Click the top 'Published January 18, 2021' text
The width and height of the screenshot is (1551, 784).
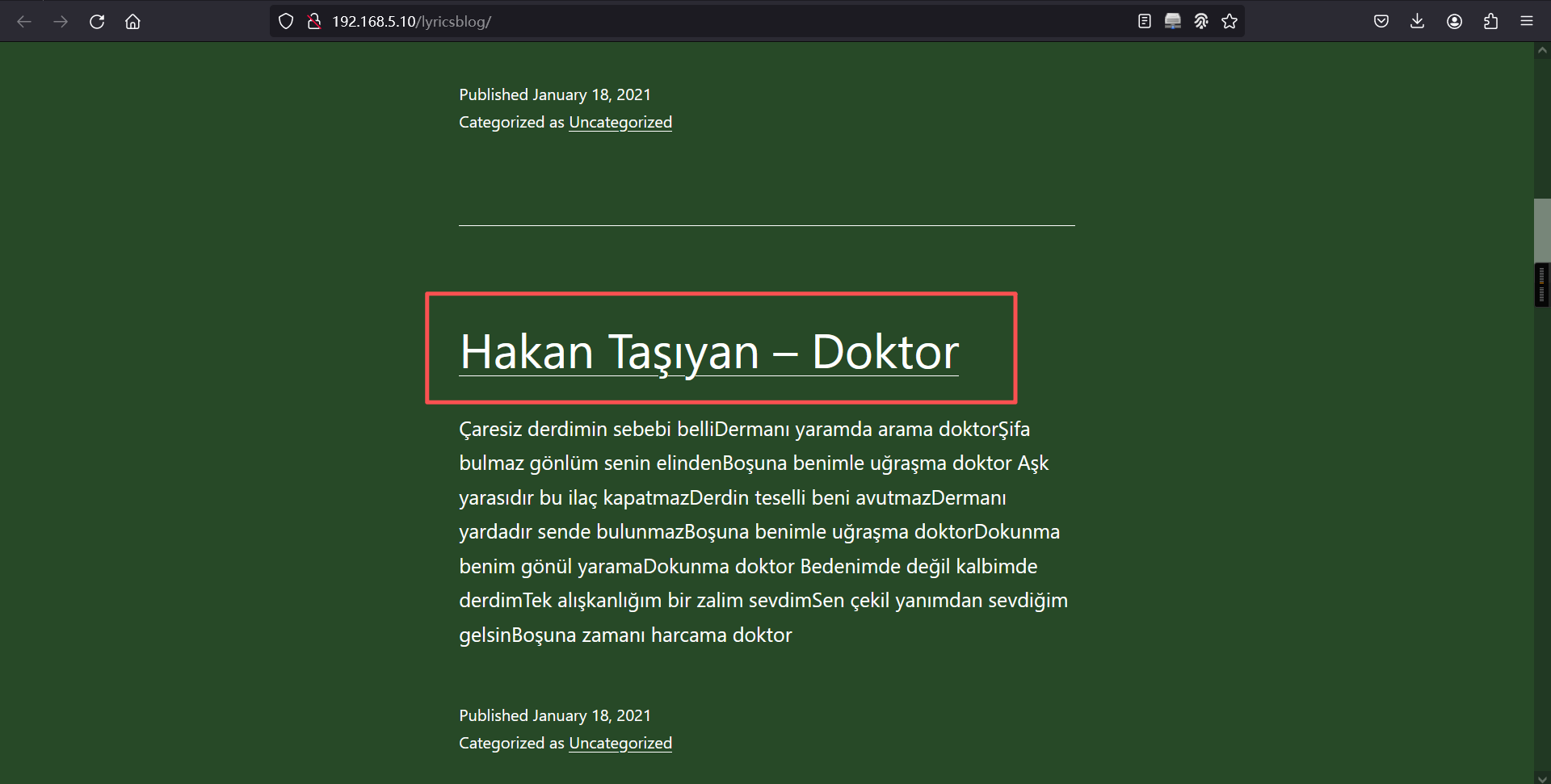pyautogui.click(x=555, y=94)
